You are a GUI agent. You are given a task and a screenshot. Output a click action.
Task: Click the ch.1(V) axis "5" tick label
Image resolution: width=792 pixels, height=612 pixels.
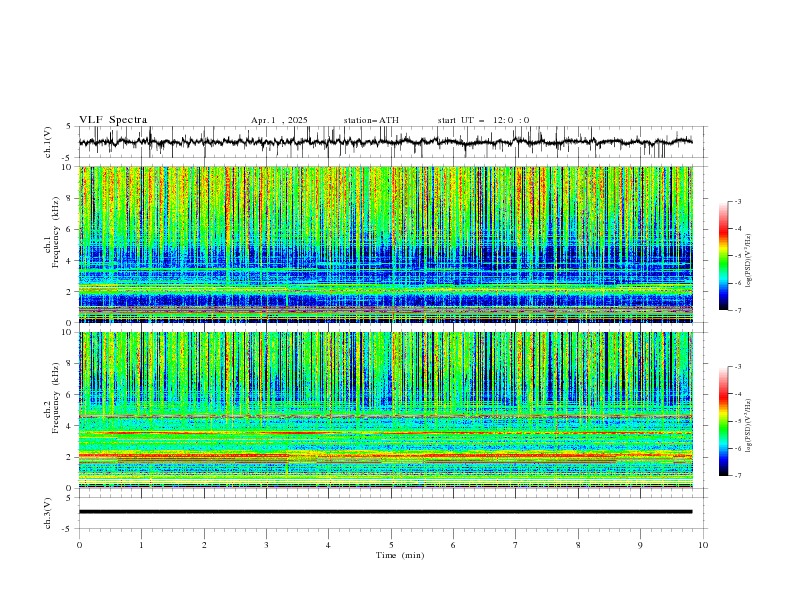pos(69,127)
